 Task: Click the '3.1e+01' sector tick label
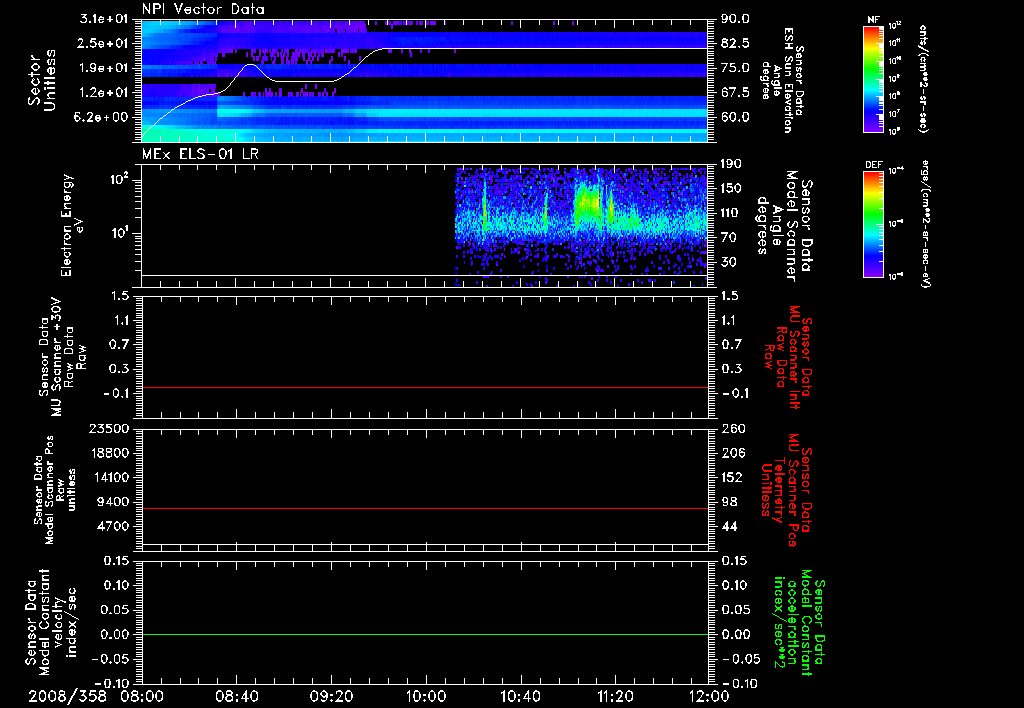104,19
